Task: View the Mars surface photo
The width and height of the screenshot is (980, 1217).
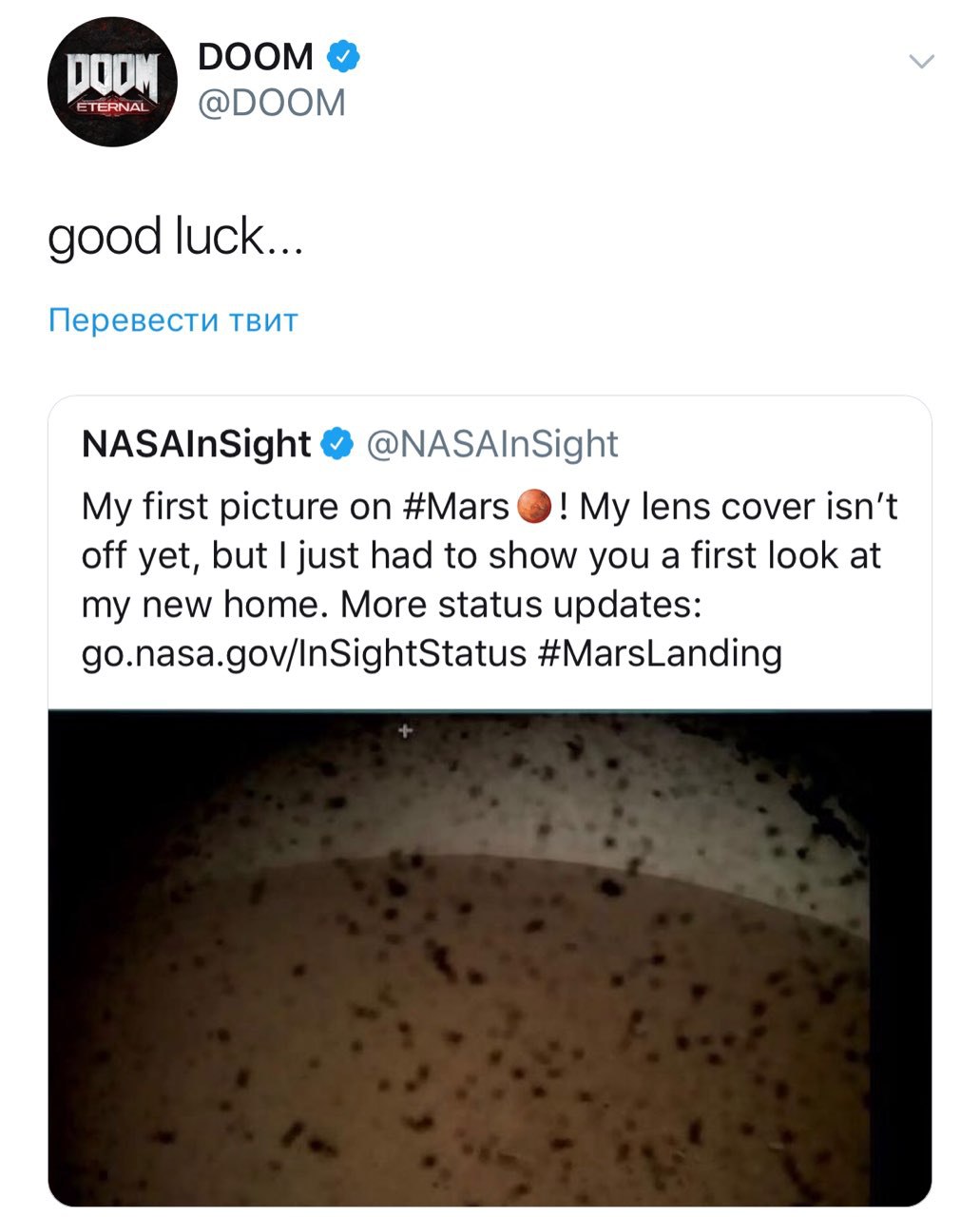Action: point(490,957)
